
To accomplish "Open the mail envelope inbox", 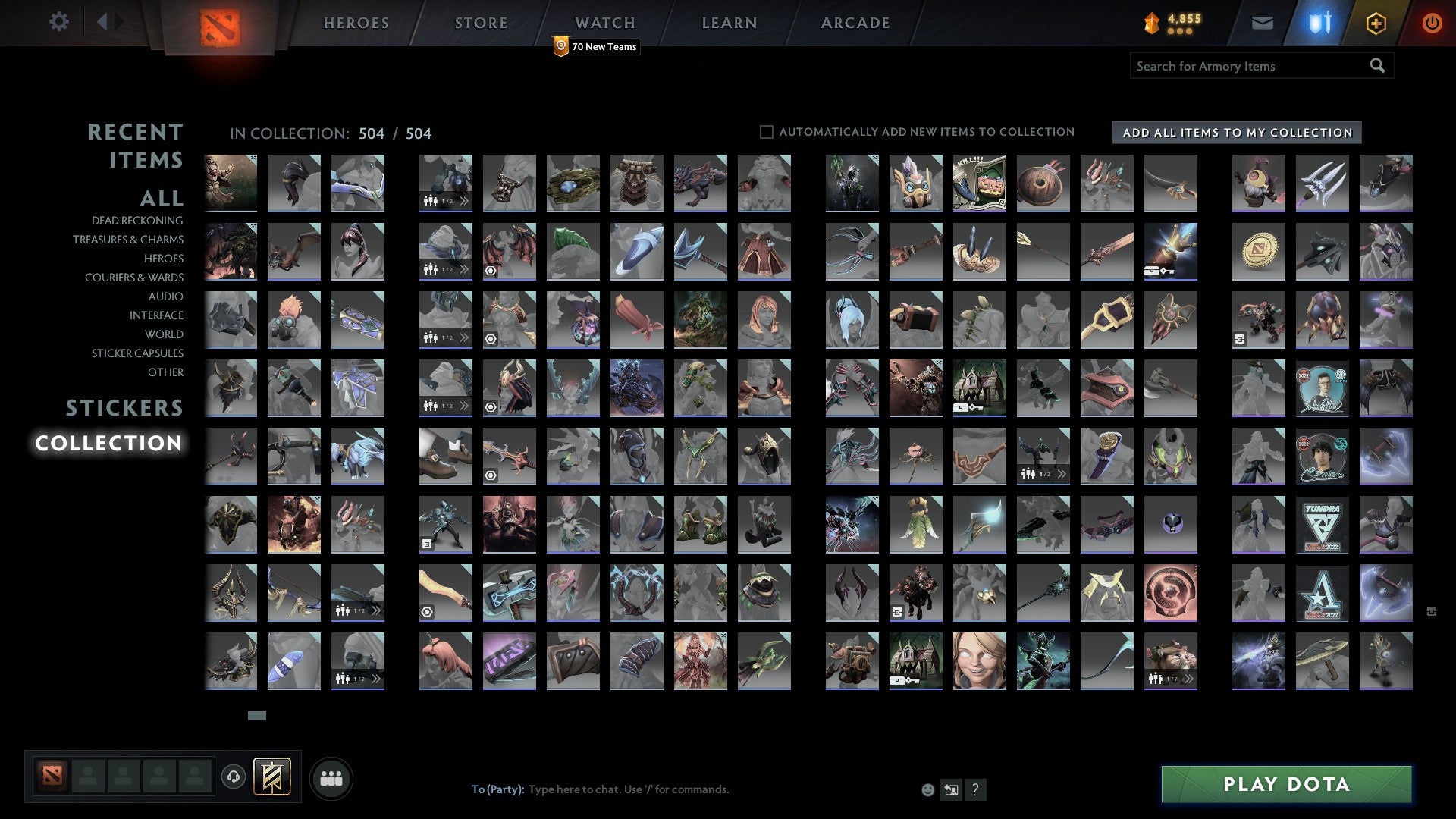I will [x=1262, y=23].
